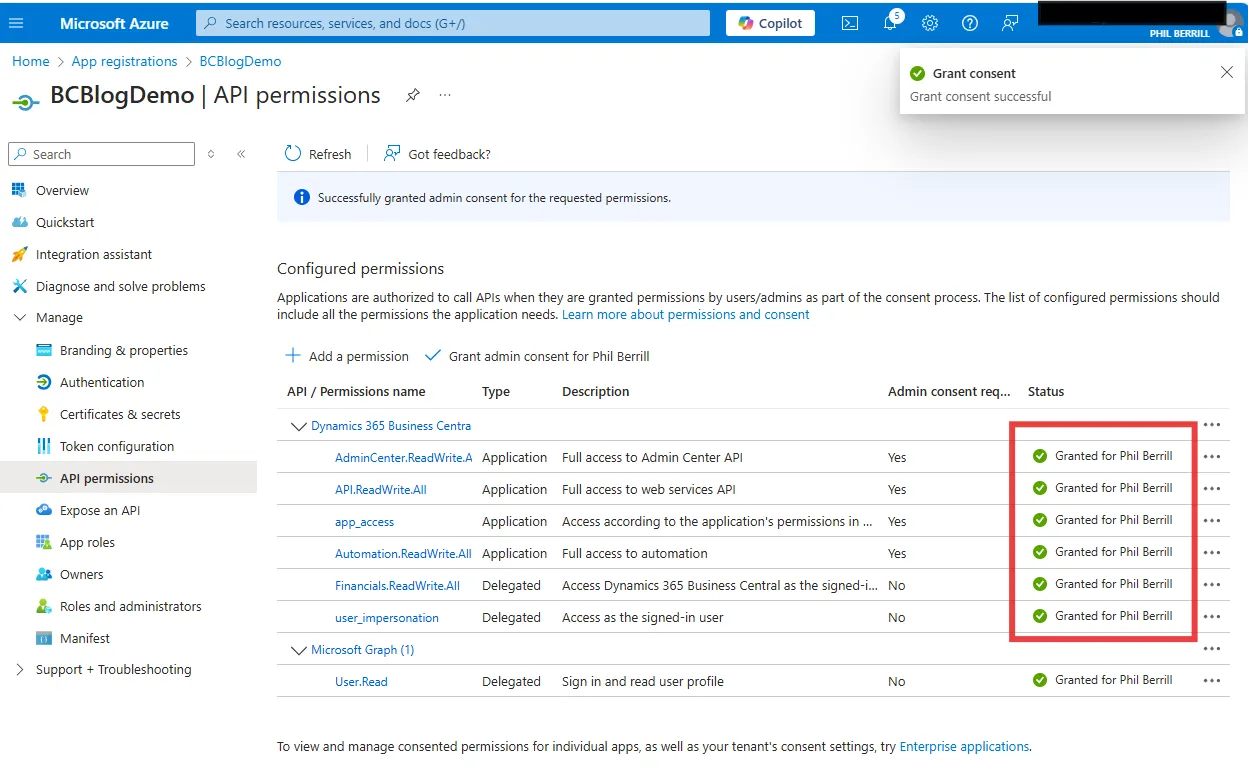Click the BCBlogDemo app registration icon
Screen dimensions: 1248x769
[x=26, y=100]
